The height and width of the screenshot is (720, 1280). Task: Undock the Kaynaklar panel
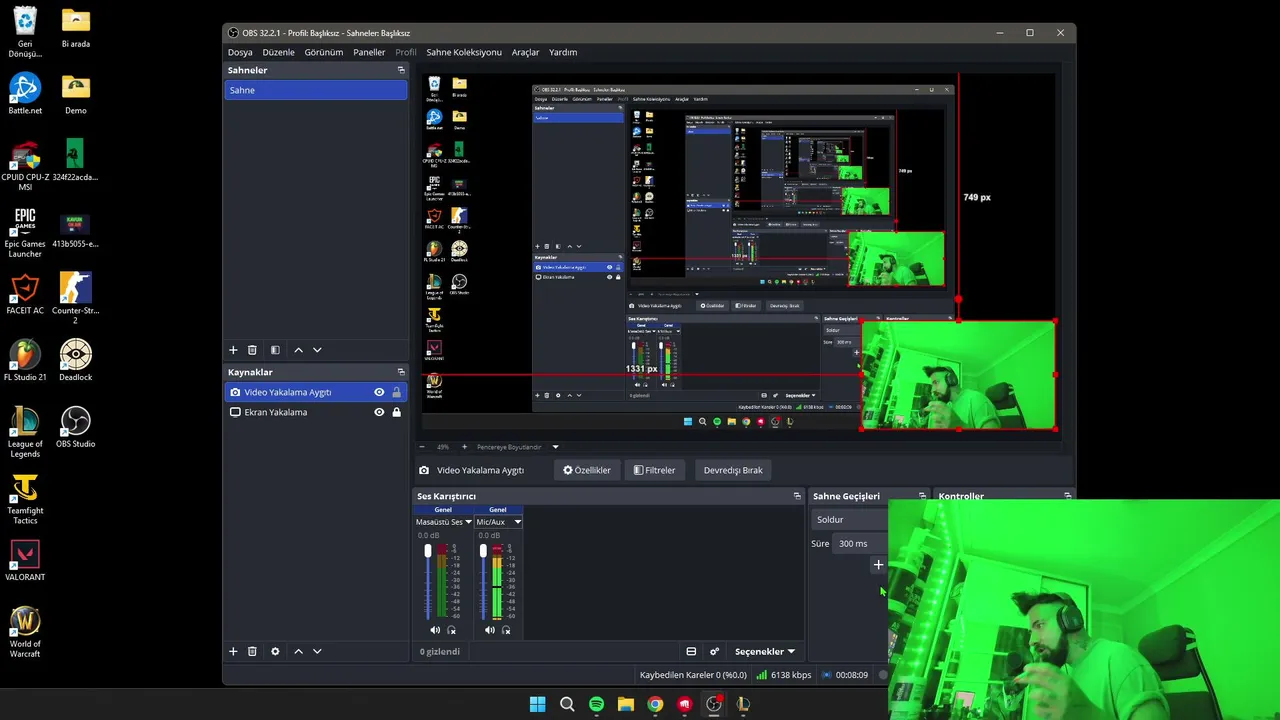point(401,372)
